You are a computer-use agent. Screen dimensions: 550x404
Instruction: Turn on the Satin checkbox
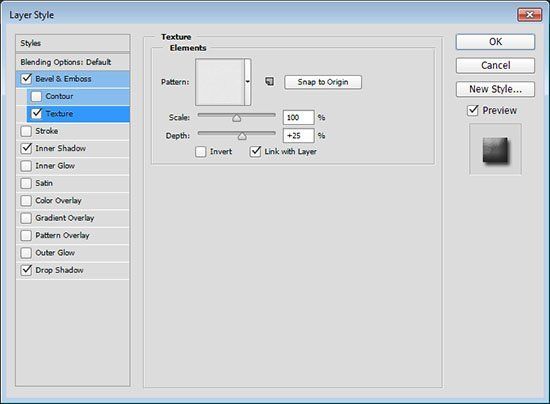26,183
